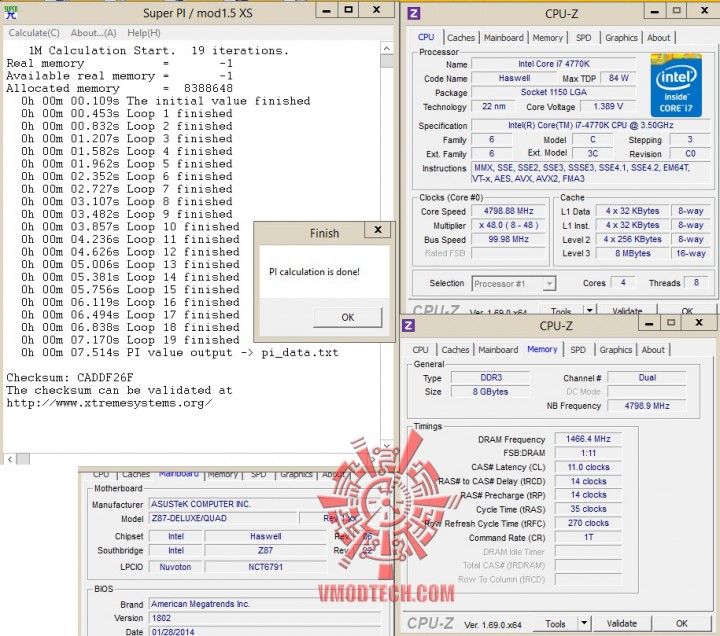Click motherboard Model Z87-DELUXE/QUAD field
Screen dimensions: 720x636
(x=223, y=518)
